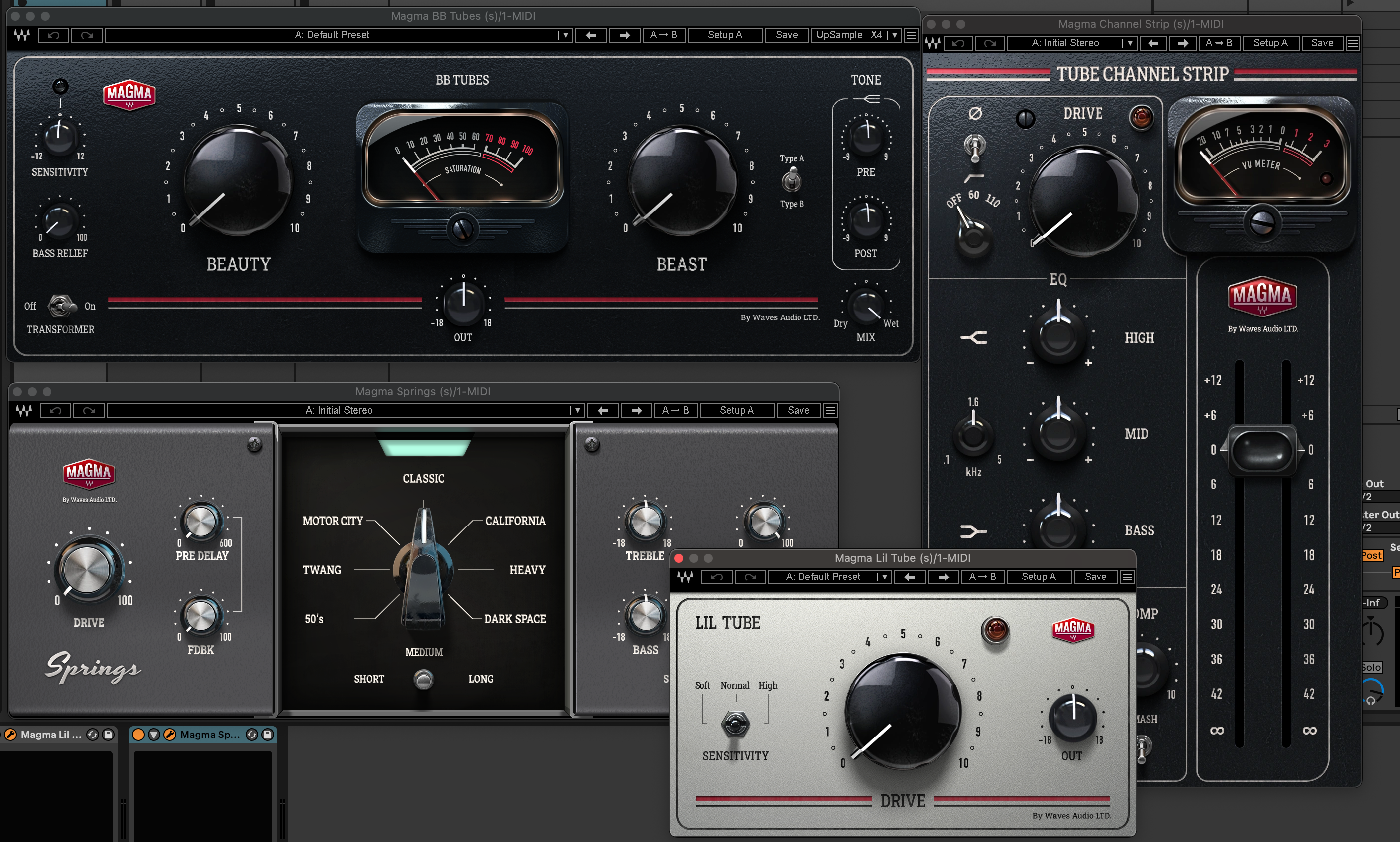Flip the TRANSFORMER Off/On switch
The width and height of the screenshot is (1400, 842).
point(61,307)
